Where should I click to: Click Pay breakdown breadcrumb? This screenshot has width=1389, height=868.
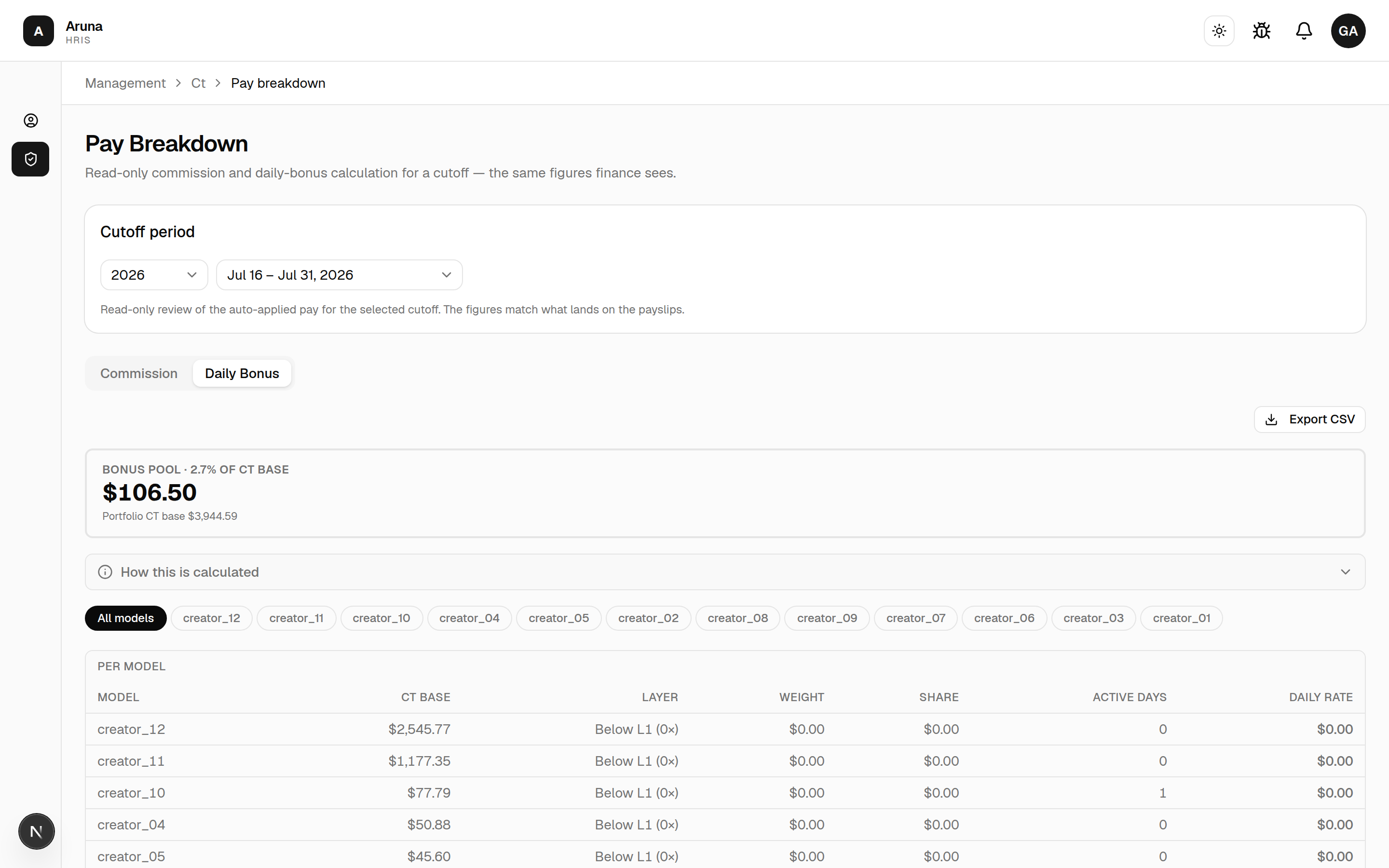(278, 83)
